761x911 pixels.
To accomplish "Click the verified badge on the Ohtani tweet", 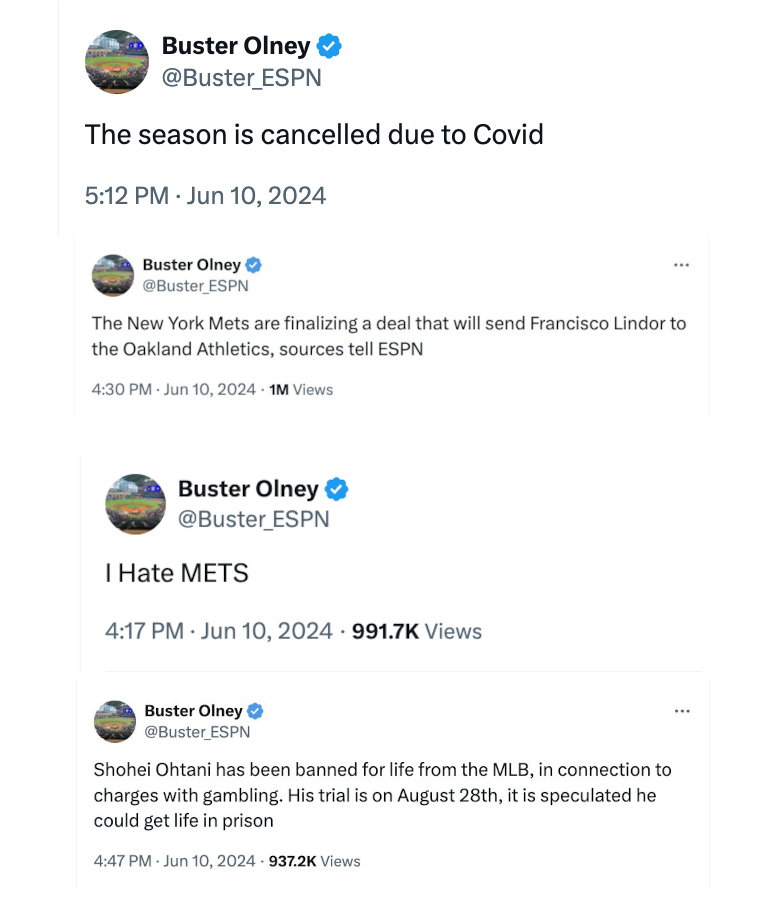I will click(255, 711).
